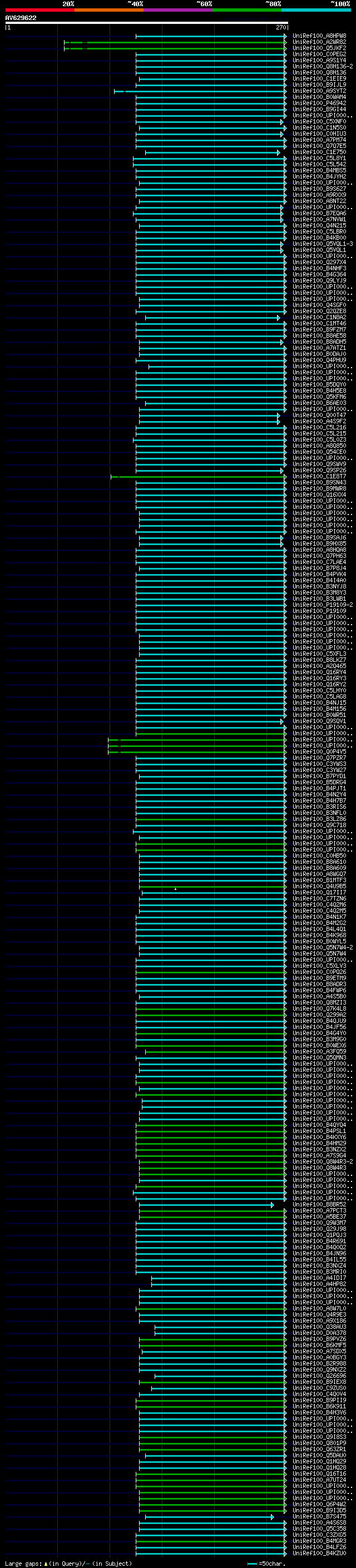The image size is (356, 1568).
Task: Click the white query sequence ruler bar
Action: click(147, 23)
